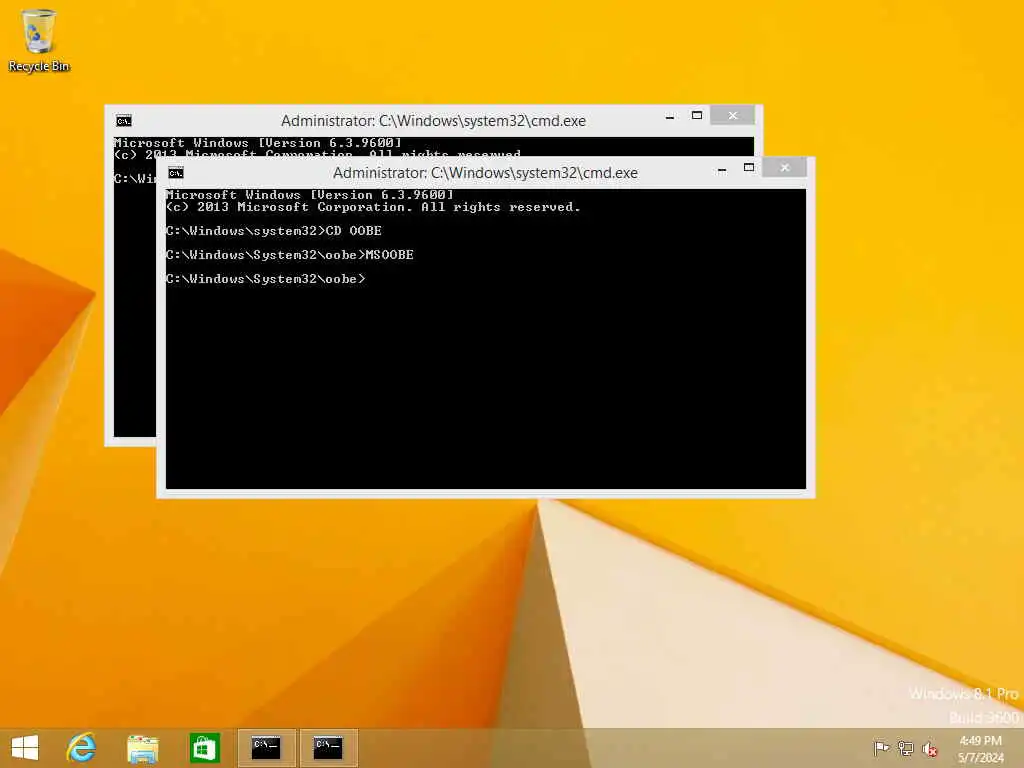
Task: Open the Recycle Bin desktop icon
Action: [39, 40]
